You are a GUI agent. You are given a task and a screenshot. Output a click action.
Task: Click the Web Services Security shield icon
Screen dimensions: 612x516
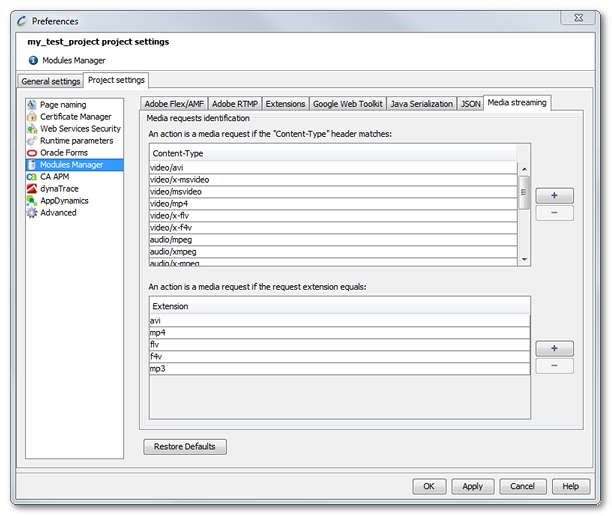[x=32, y=129]
